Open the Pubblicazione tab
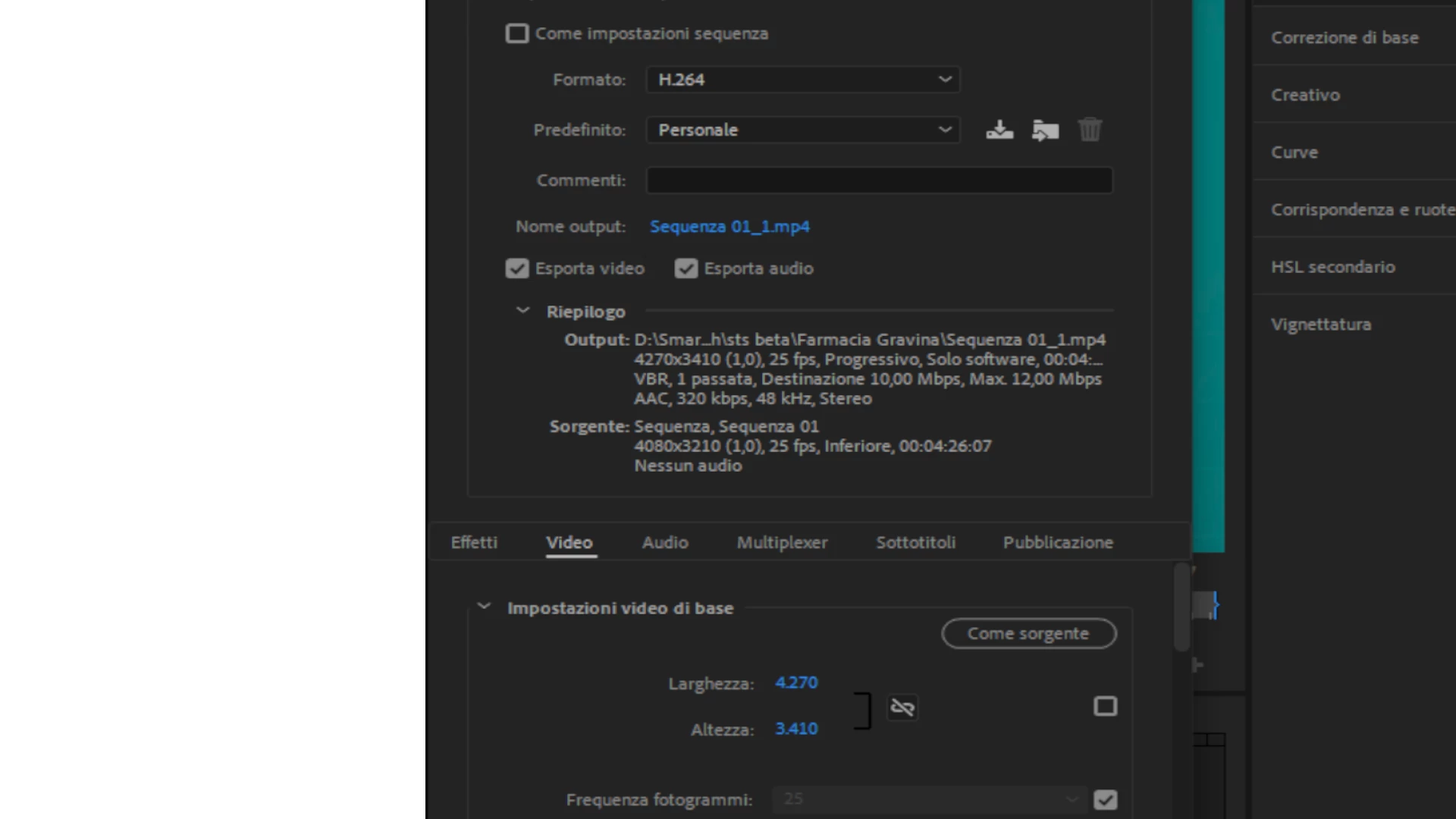The image size is (1456, 819). (x=1058, y=542)
